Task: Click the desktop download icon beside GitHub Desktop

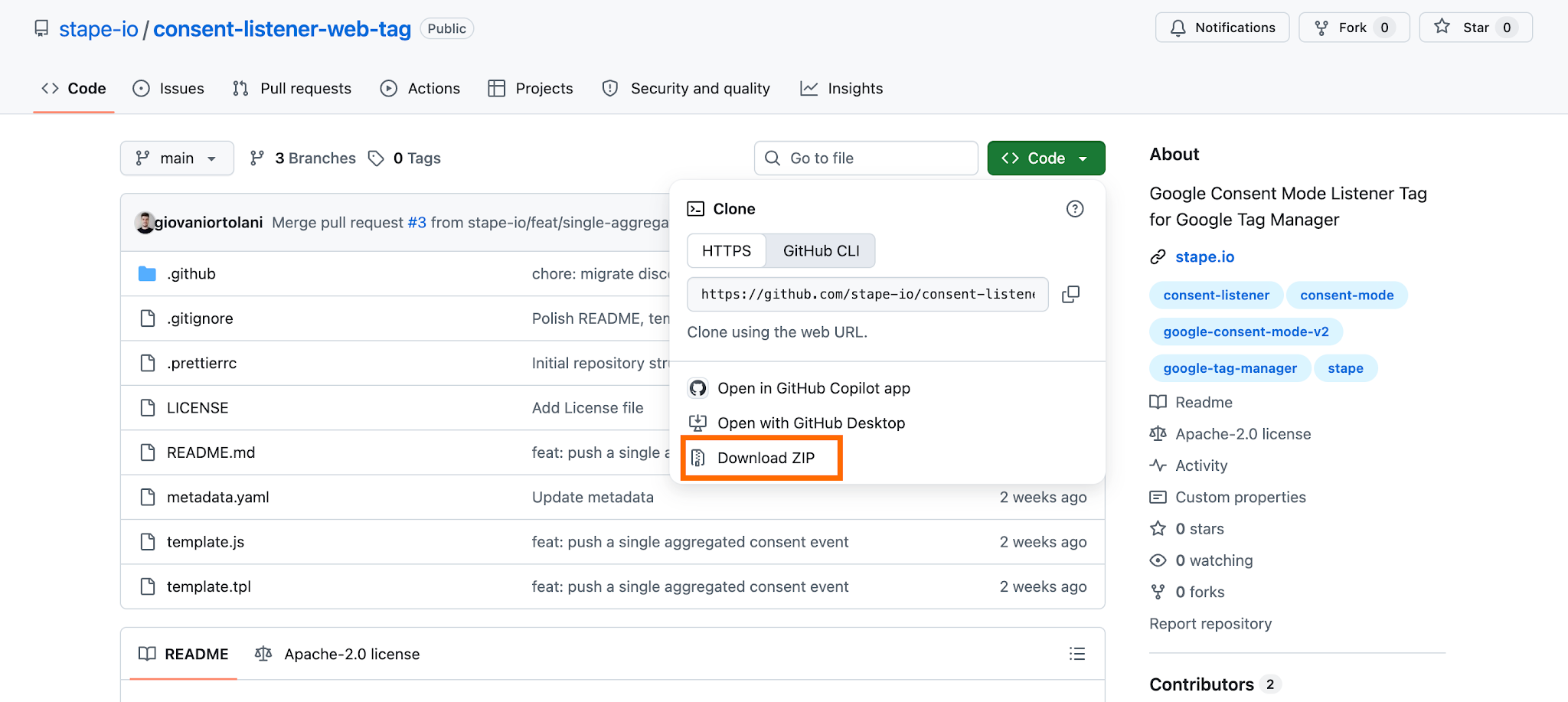Action: point(697,423)
